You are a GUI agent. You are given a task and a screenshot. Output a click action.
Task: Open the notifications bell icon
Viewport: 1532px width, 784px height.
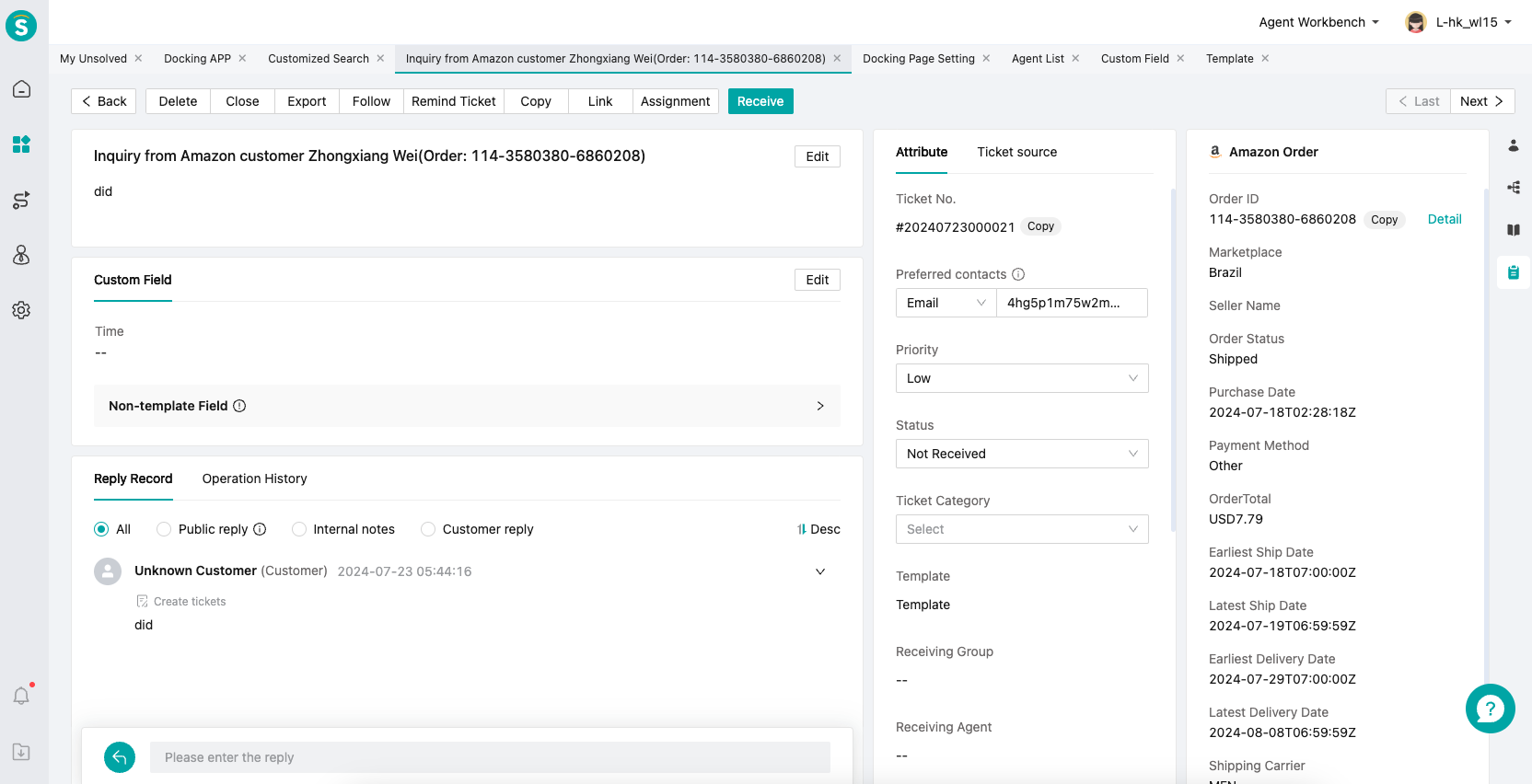click(21, 696)
